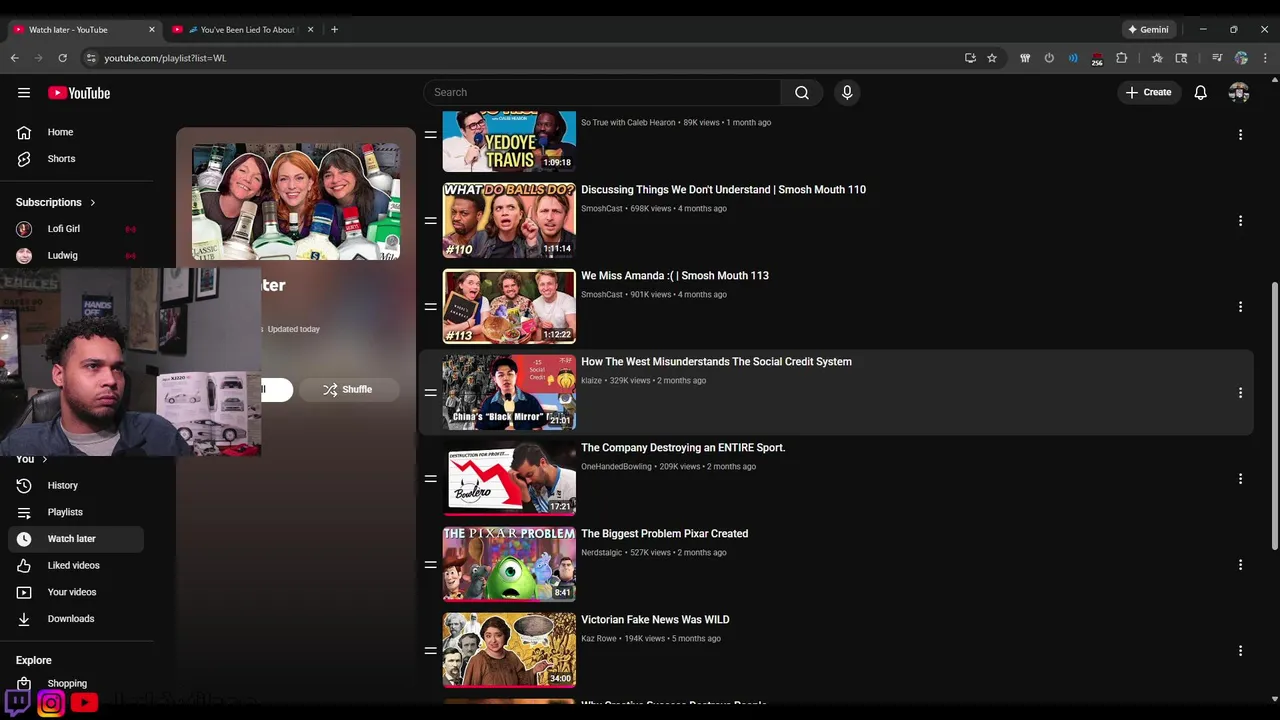
Task: Open The Biggest Problem Pixar Created title
Action: coord(665,534)
